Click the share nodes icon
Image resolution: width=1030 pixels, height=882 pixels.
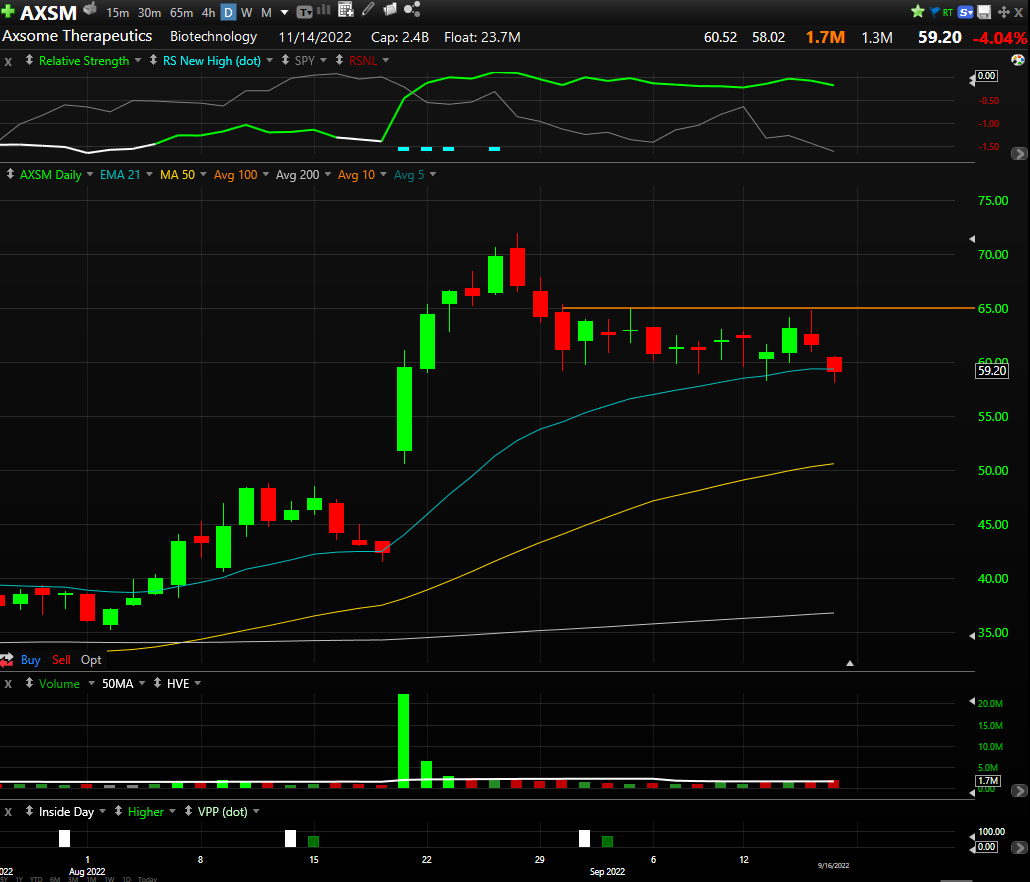[x=412, y=9]
